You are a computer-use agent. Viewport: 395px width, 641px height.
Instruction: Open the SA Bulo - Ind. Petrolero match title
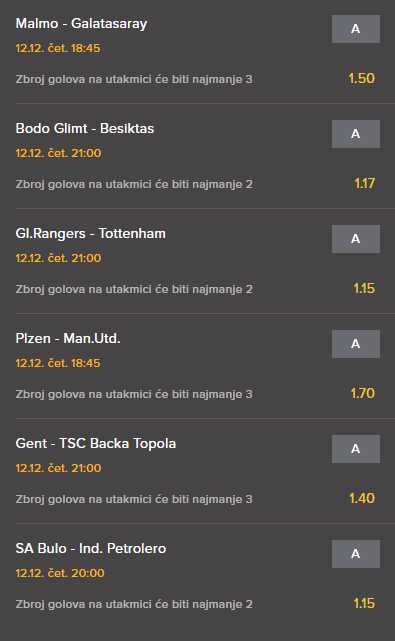coord(91,549)
